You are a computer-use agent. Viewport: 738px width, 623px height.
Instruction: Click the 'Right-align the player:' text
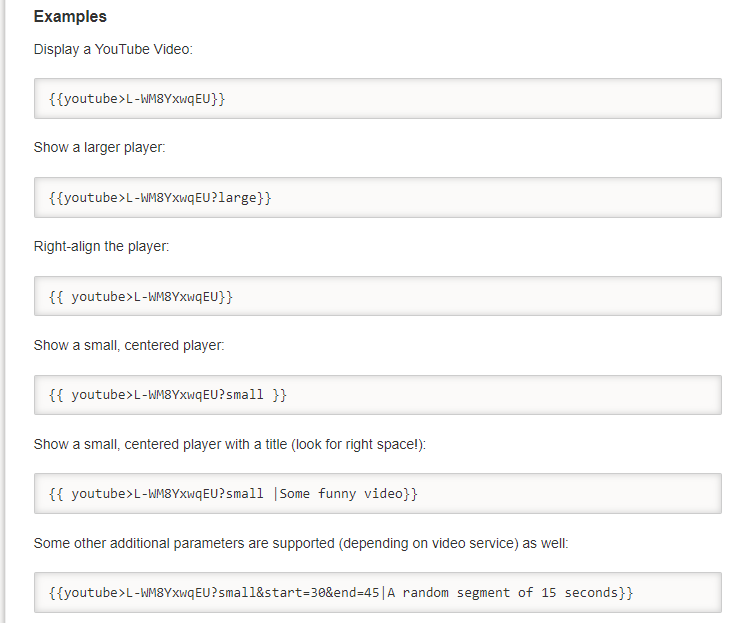(x=108, y=246)
